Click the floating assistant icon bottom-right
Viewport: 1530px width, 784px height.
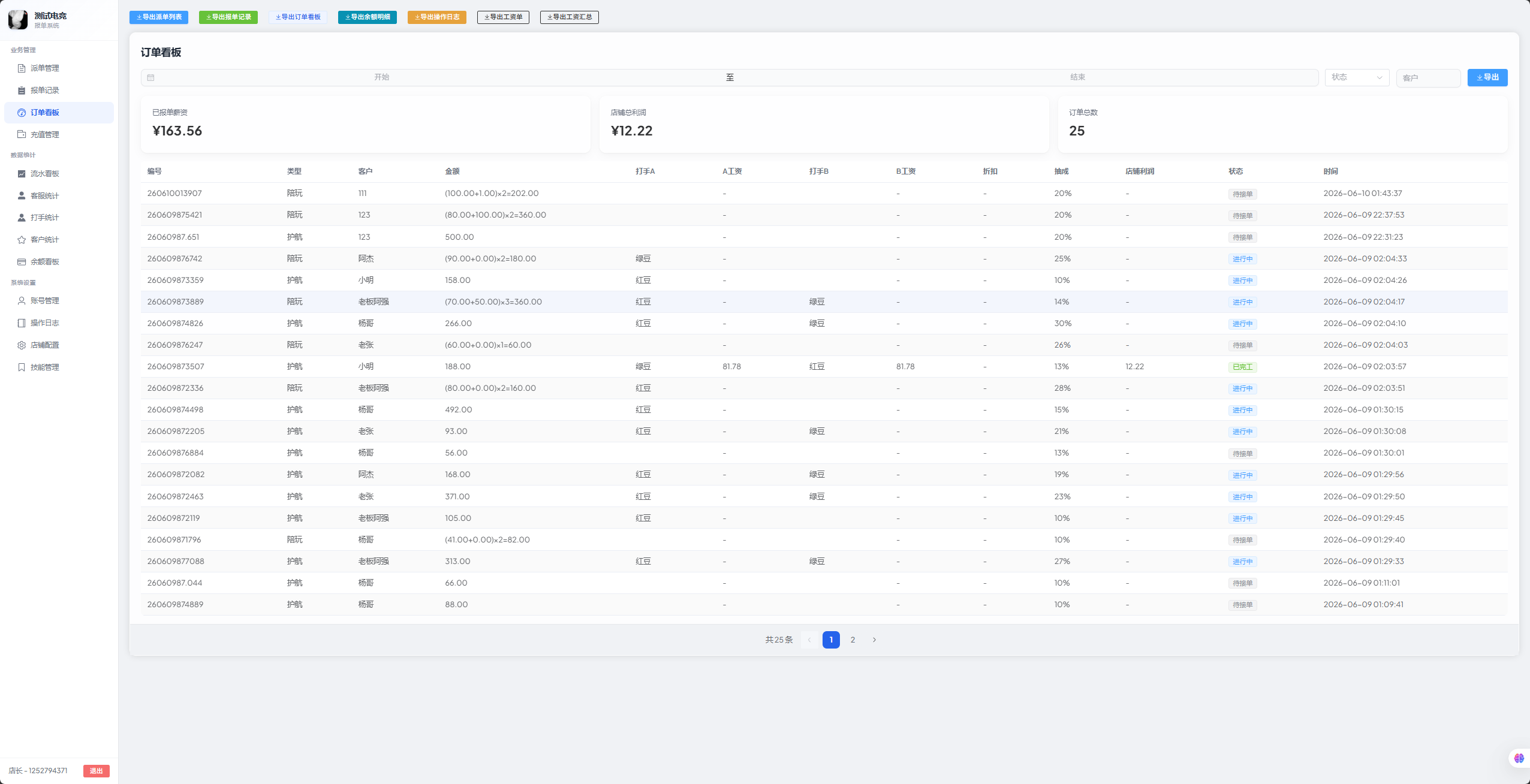pyautogui.click(x=1519, y=758)
